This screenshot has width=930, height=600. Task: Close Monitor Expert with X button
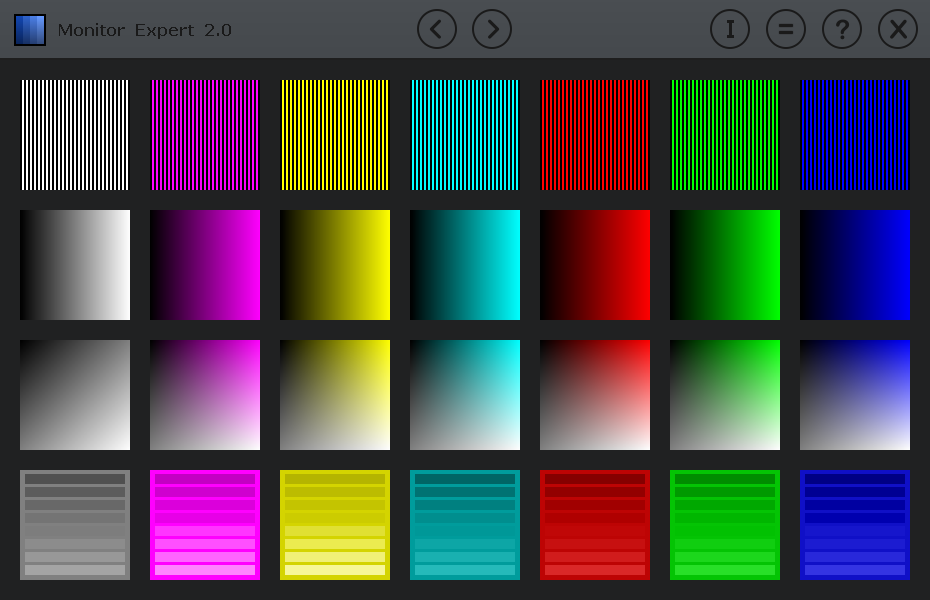point(898,29)
